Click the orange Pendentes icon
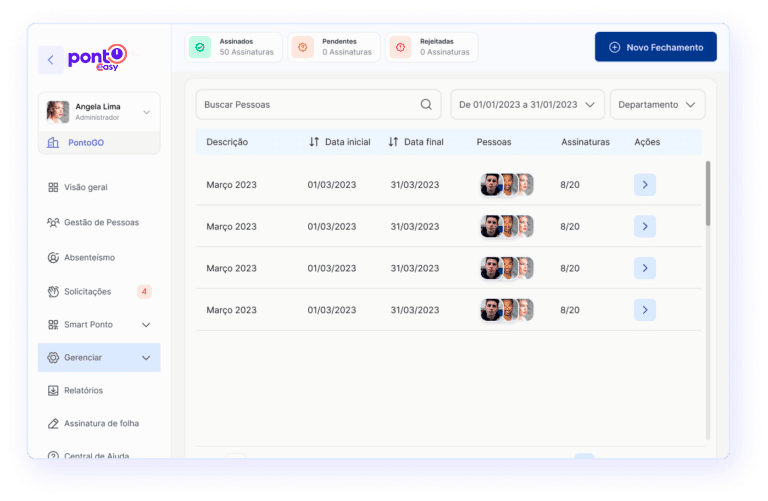Viewport: 768px width, 501px height. [x=303, y=47]
